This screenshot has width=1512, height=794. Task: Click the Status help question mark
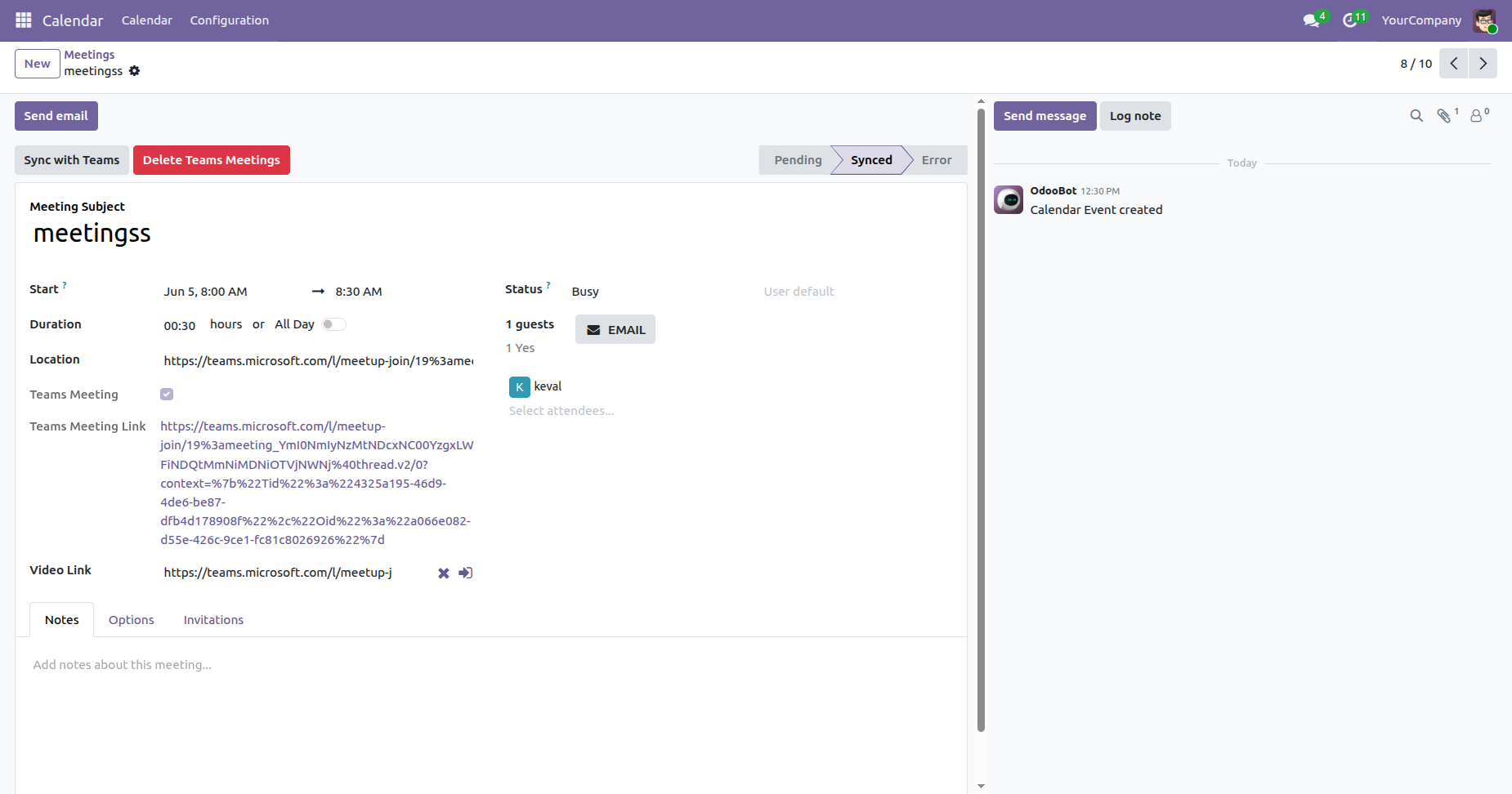click(x=548, y=285)
